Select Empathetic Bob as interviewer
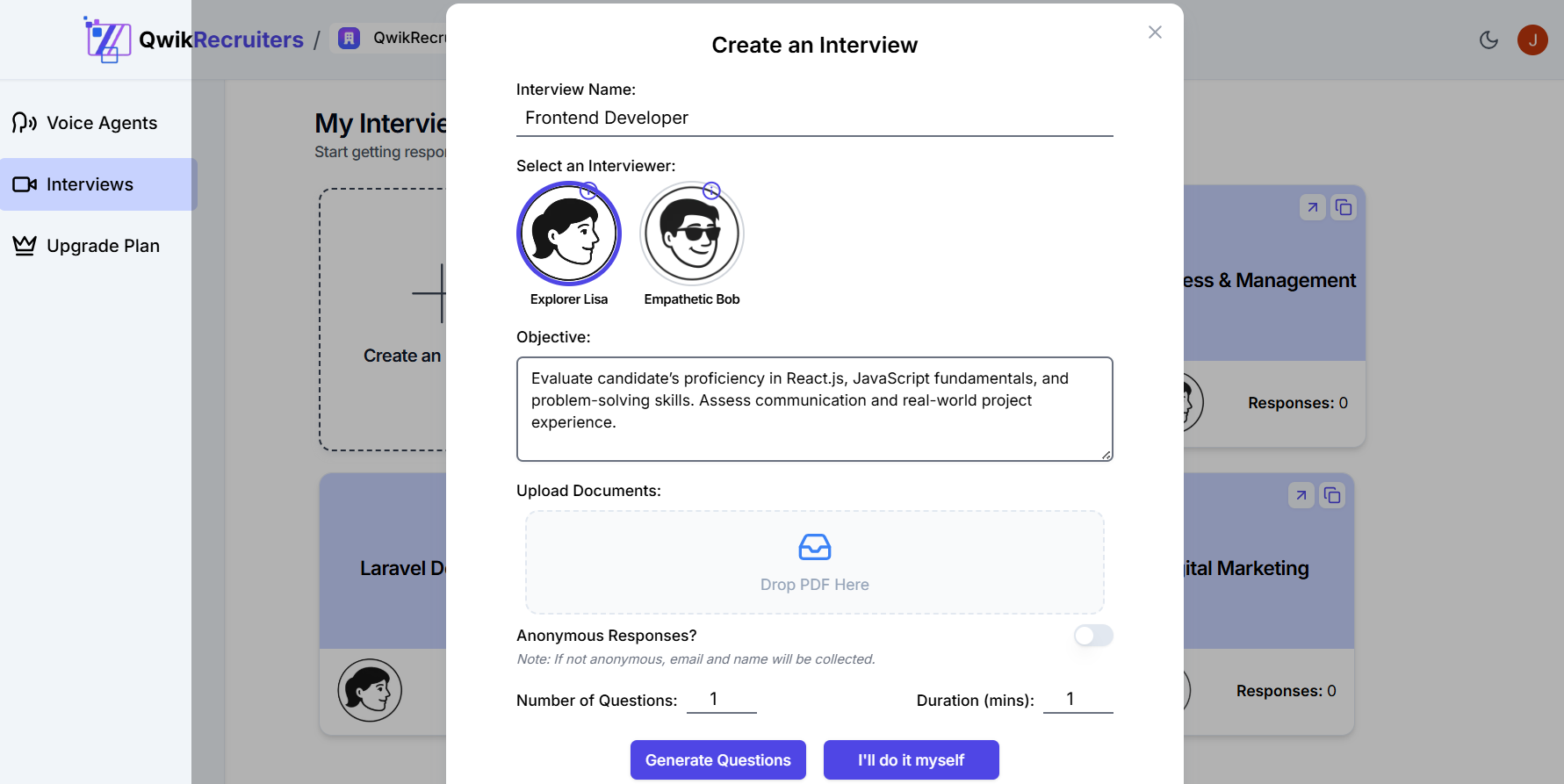The image size is (1564, 784). pyautogui.click(x=692, y=234)
